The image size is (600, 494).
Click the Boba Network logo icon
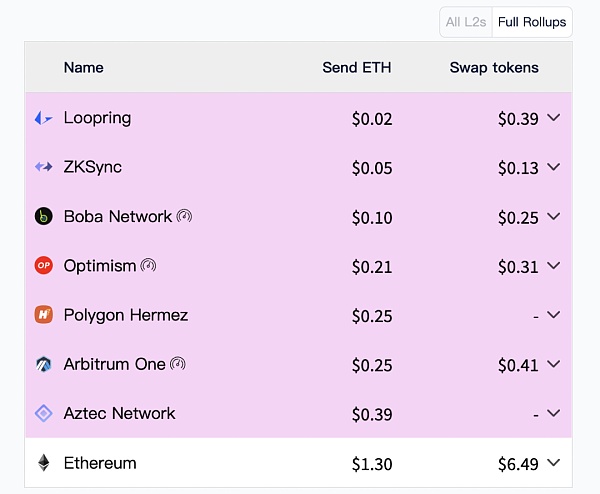tap(43, 216)
